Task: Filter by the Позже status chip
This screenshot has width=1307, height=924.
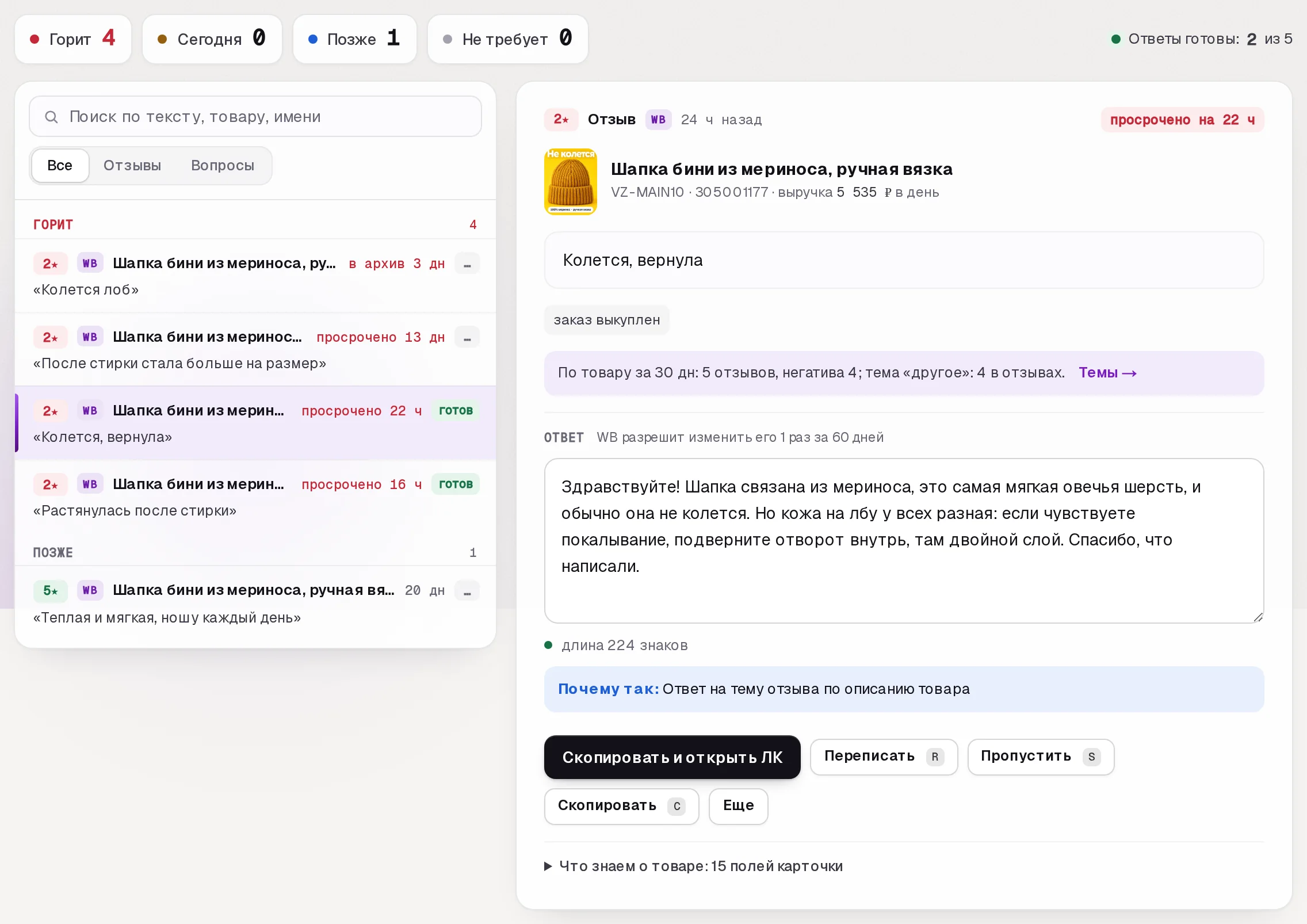Action: [x=355, y=39]
